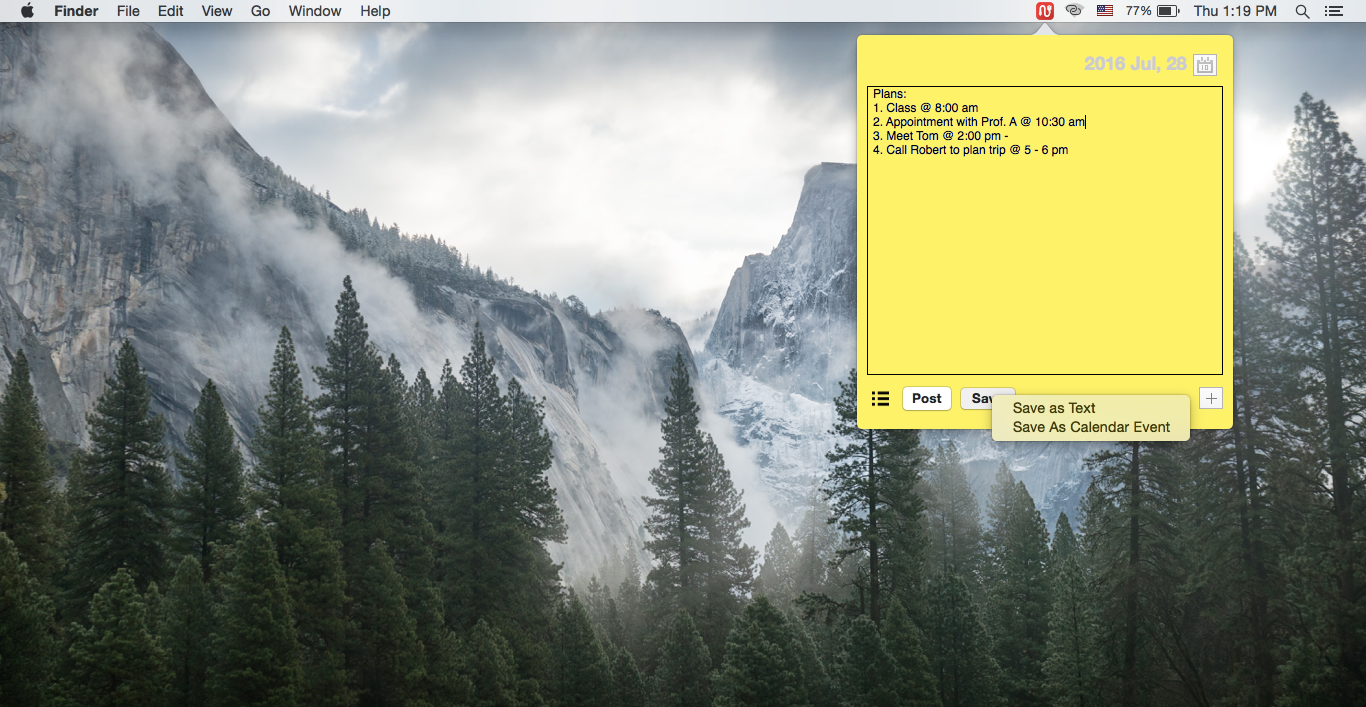Add a new note with plus icon
The width and height of the screenshot is (1366, 707).
coord(1211,399)
